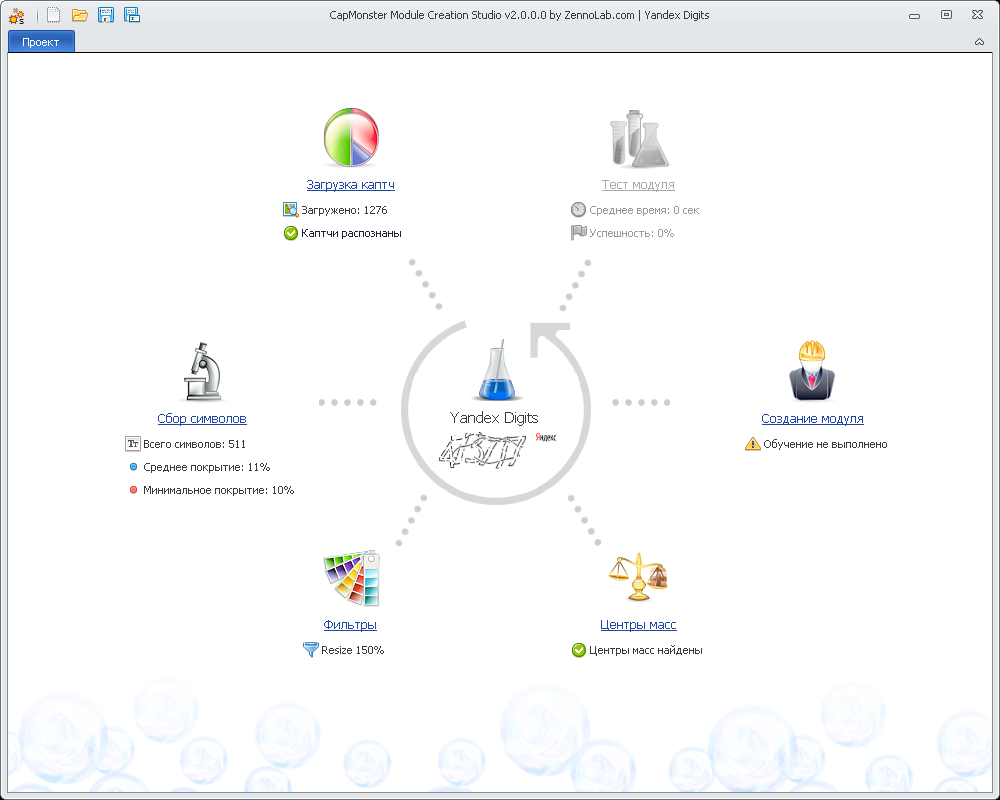Minimize the CapMonster window
The width and height of the screenshot is (1000, 800).
pyautogui.click(x=915, y=15)
